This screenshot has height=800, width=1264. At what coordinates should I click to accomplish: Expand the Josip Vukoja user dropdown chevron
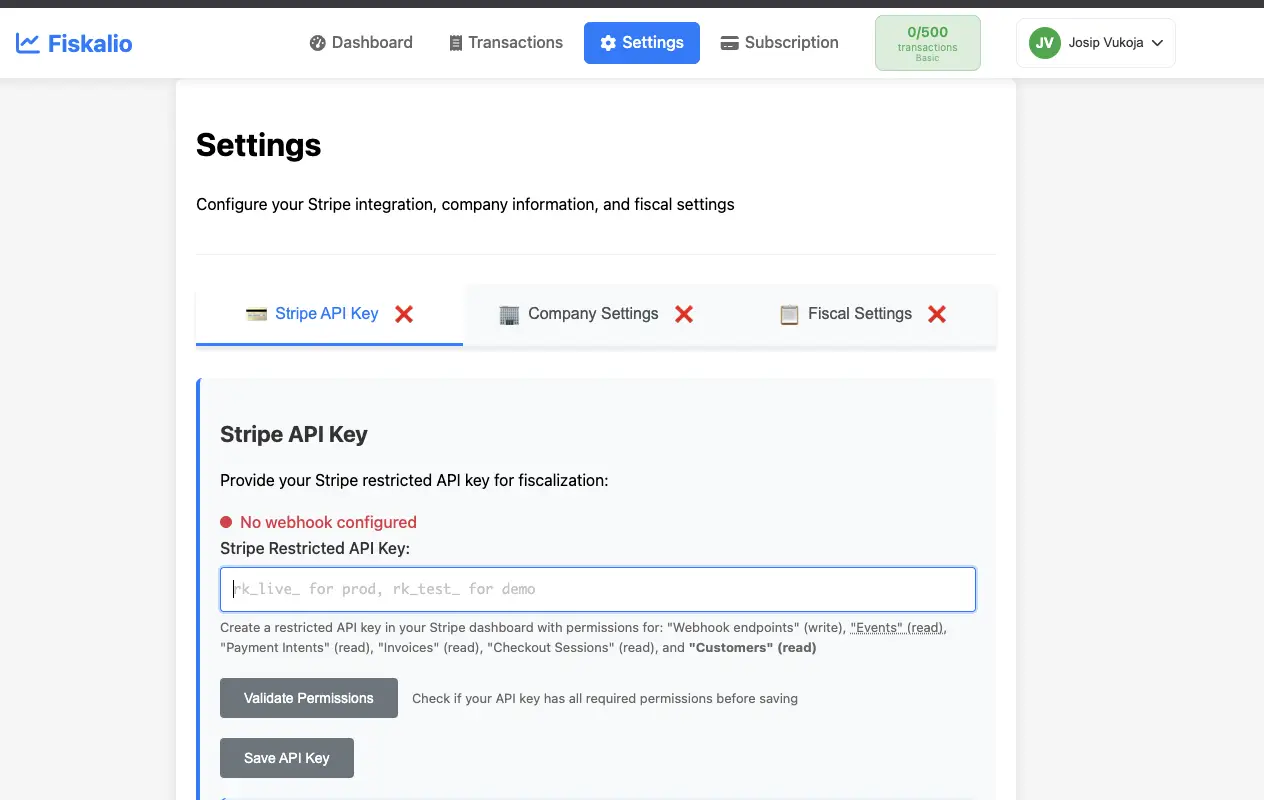1158,43
